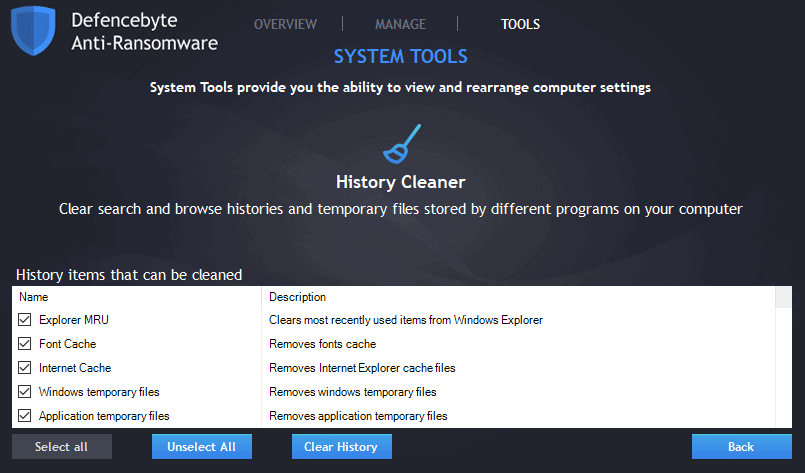Select the 'Explorer MRU' row label
This screenshot has width=805, height=473.
tap(74, 320)
